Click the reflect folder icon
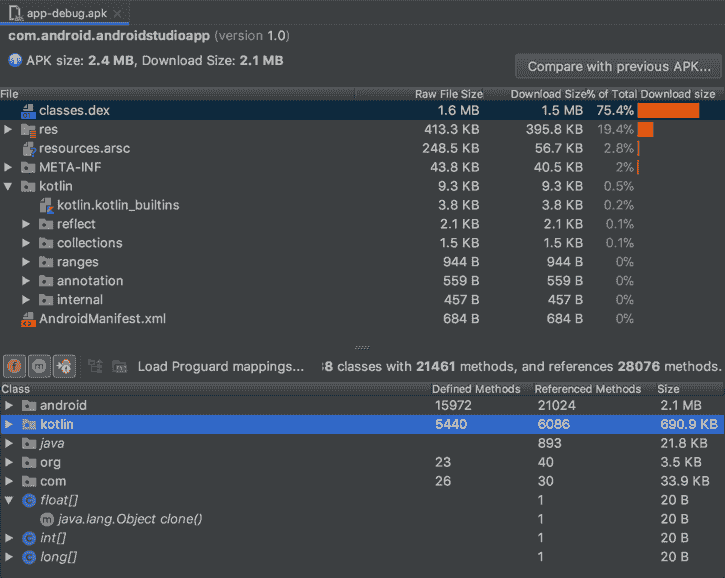725x578 pixels. click(x=46, y=224)
